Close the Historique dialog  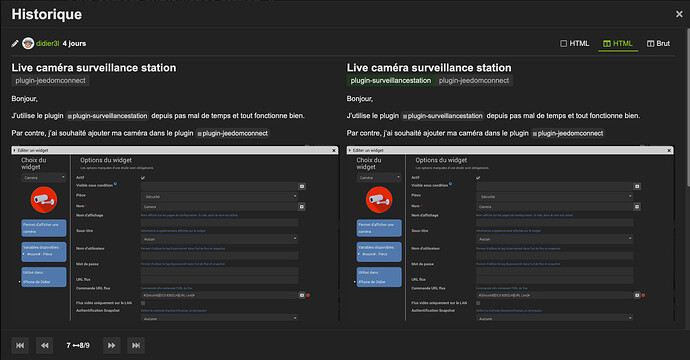pos(679,14)
